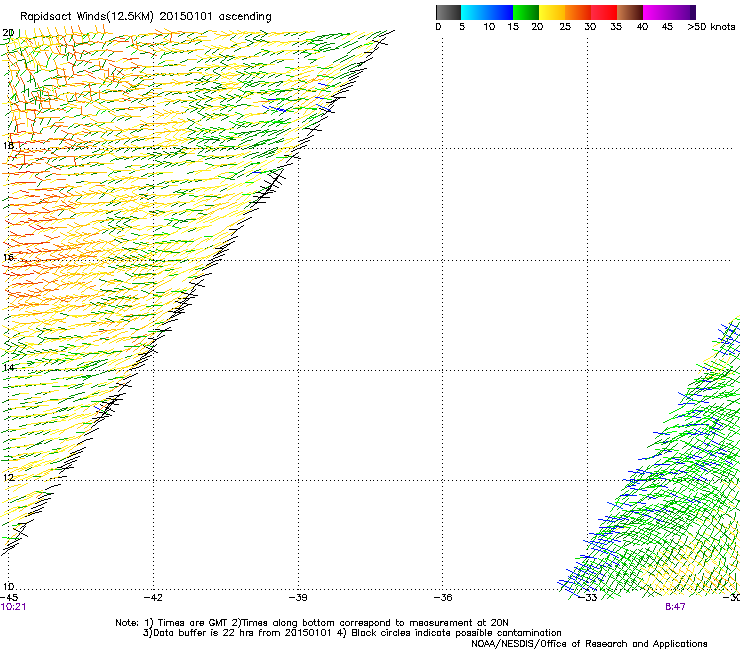Screen dimensions: 740x650
Task: Click the purple 10:21 pass time
Action: coord(13,607)
